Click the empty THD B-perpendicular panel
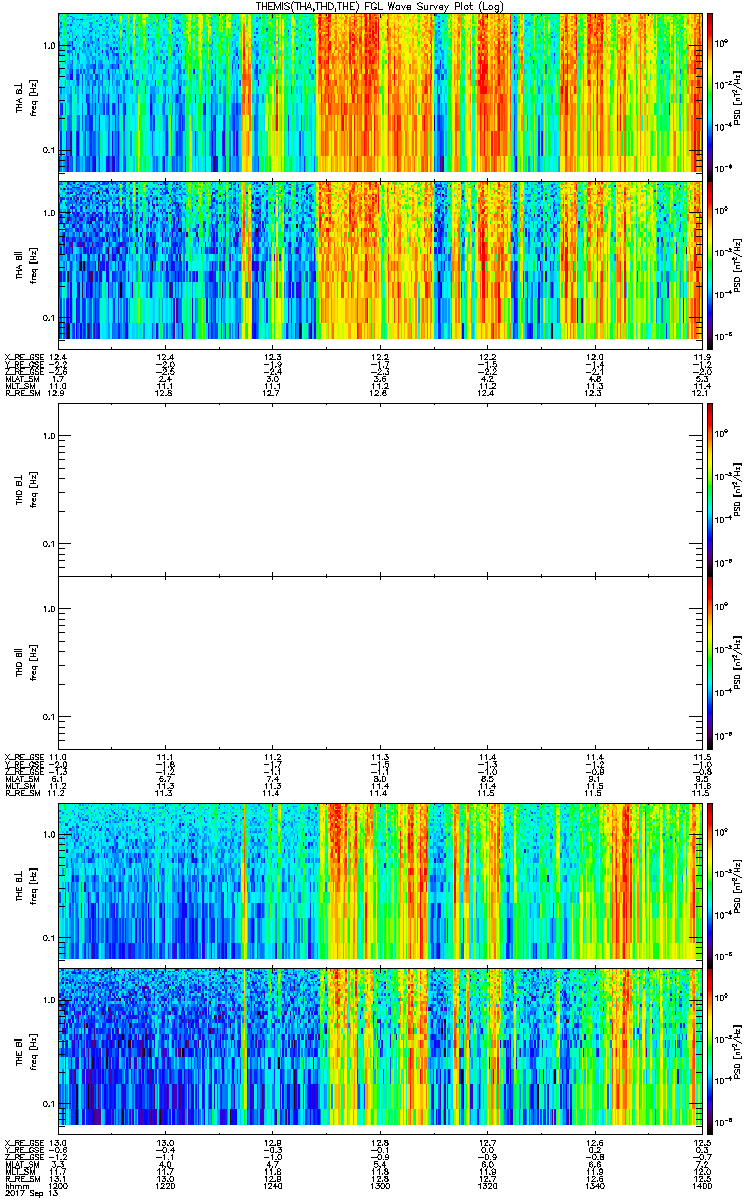The image size is (750, 1200). [380, 489]
